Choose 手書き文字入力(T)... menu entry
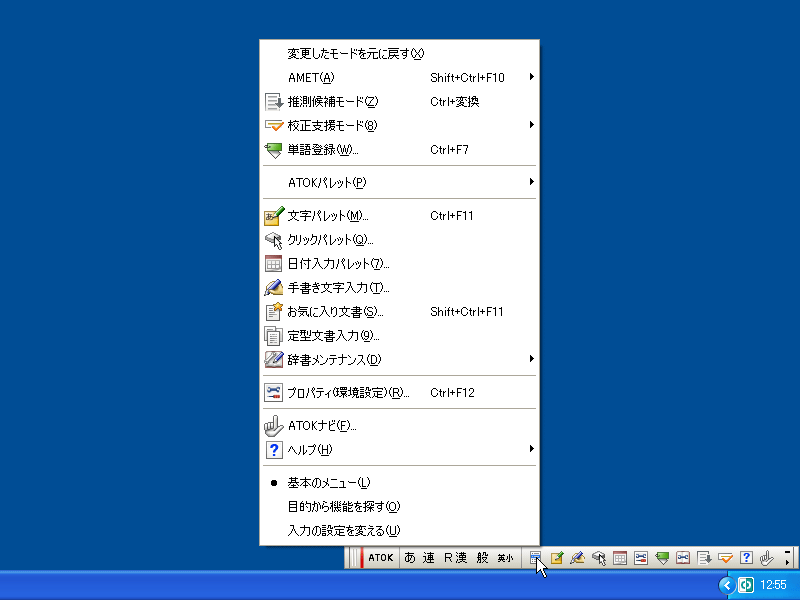This screenshot has height=600, width=800. [399, 288]
